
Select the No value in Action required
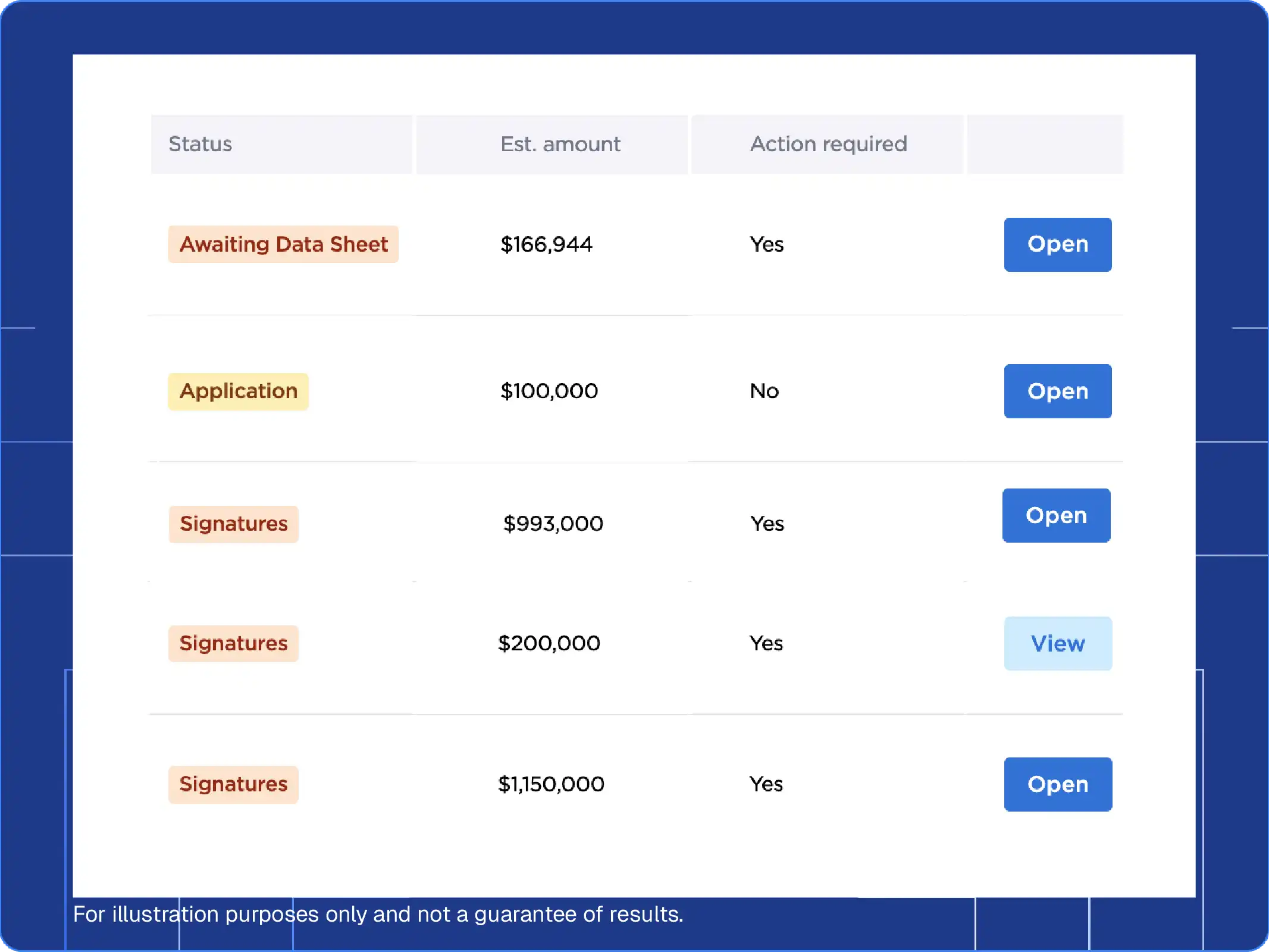point(764,391)
